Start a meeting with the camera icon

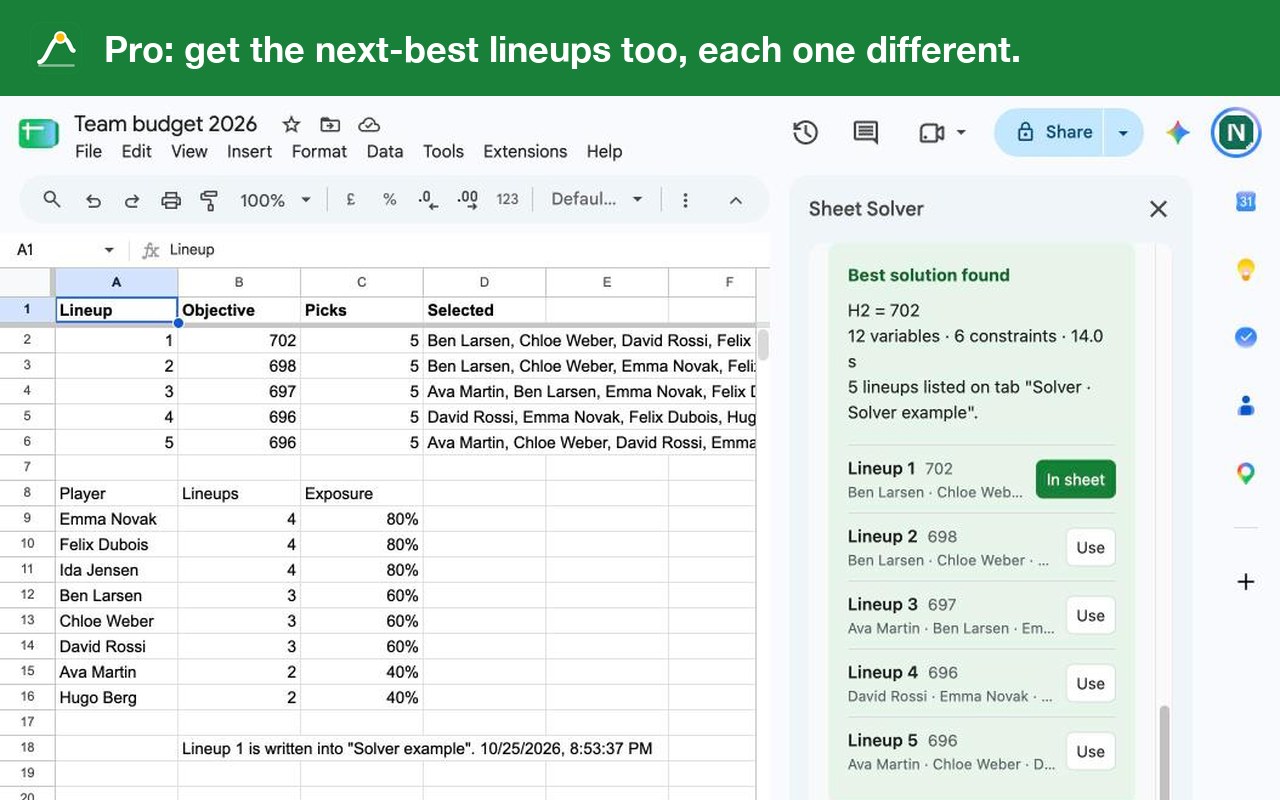click(931, 132)
